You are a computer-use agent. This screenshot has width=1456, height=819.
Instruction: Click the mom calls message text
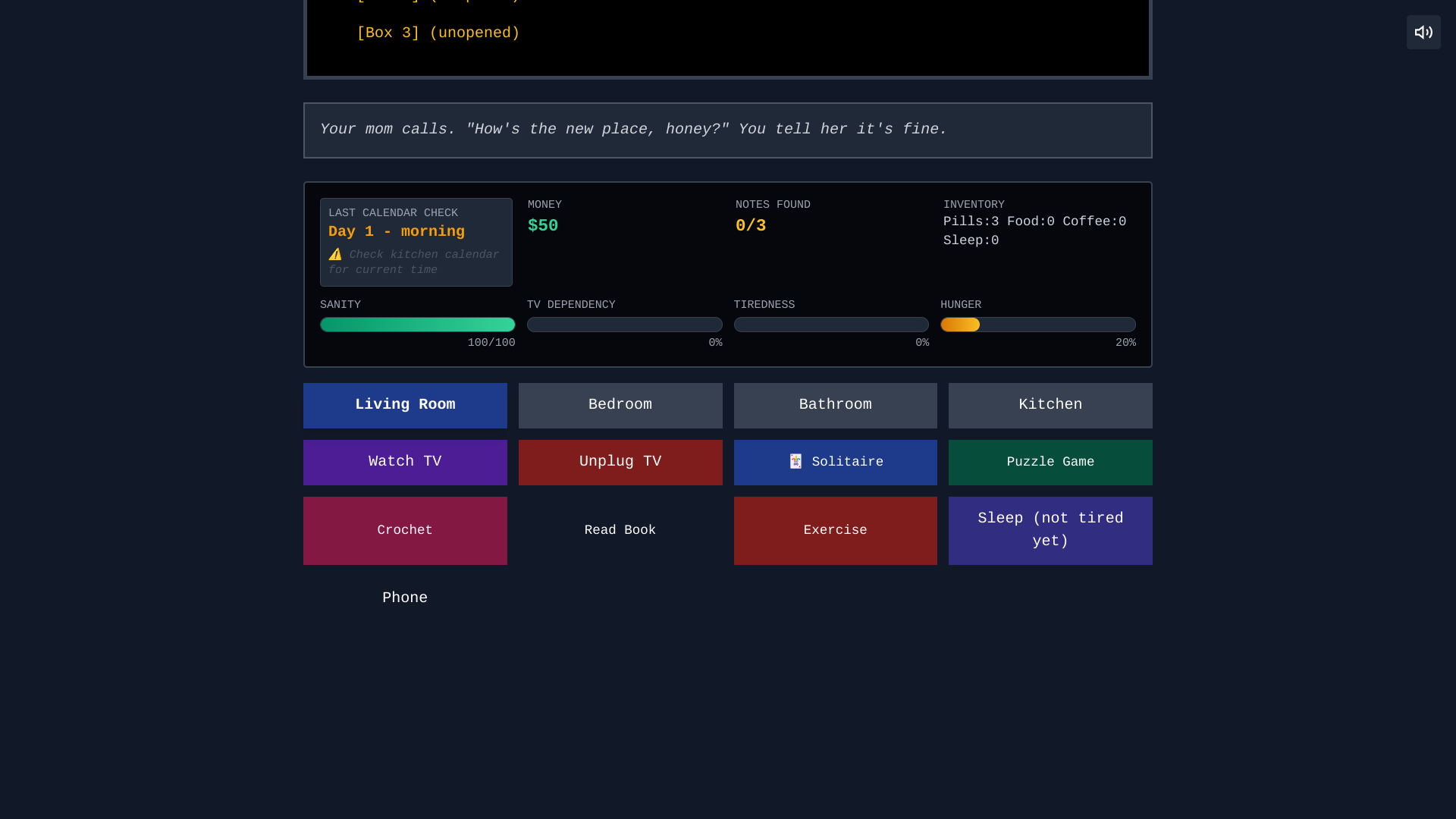[x=633, y=130]
